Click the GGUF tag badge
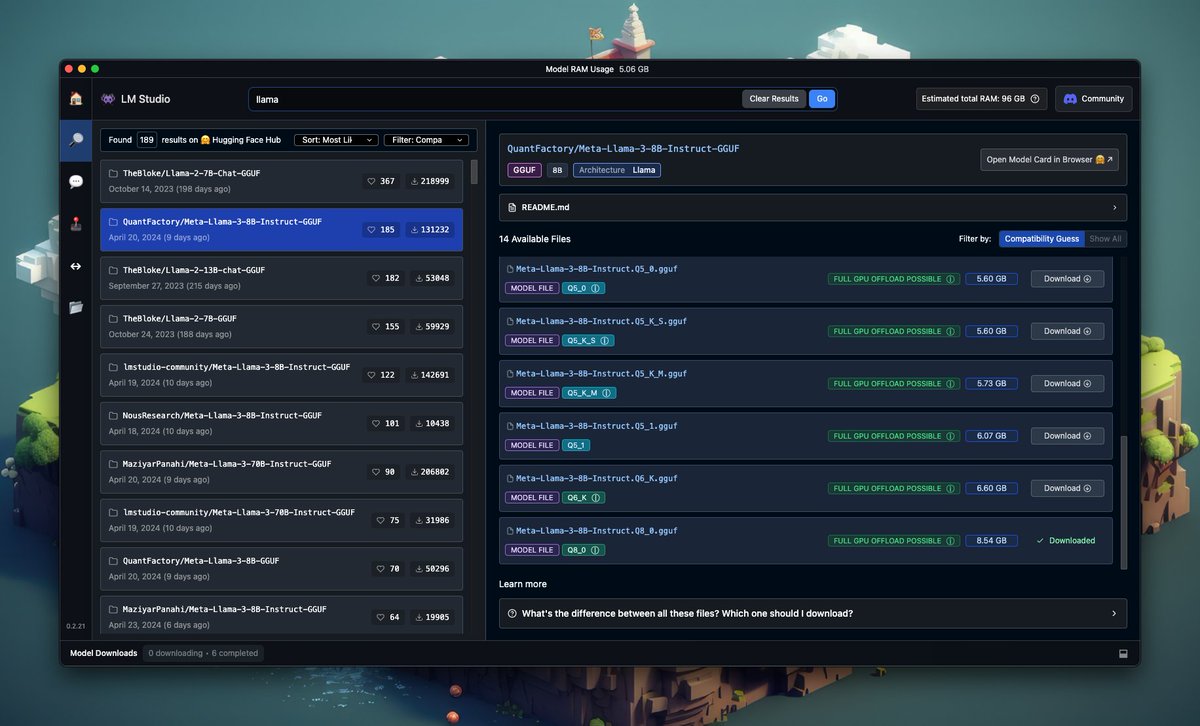This screenshot has height=726, width=1200. coord(525,170)
